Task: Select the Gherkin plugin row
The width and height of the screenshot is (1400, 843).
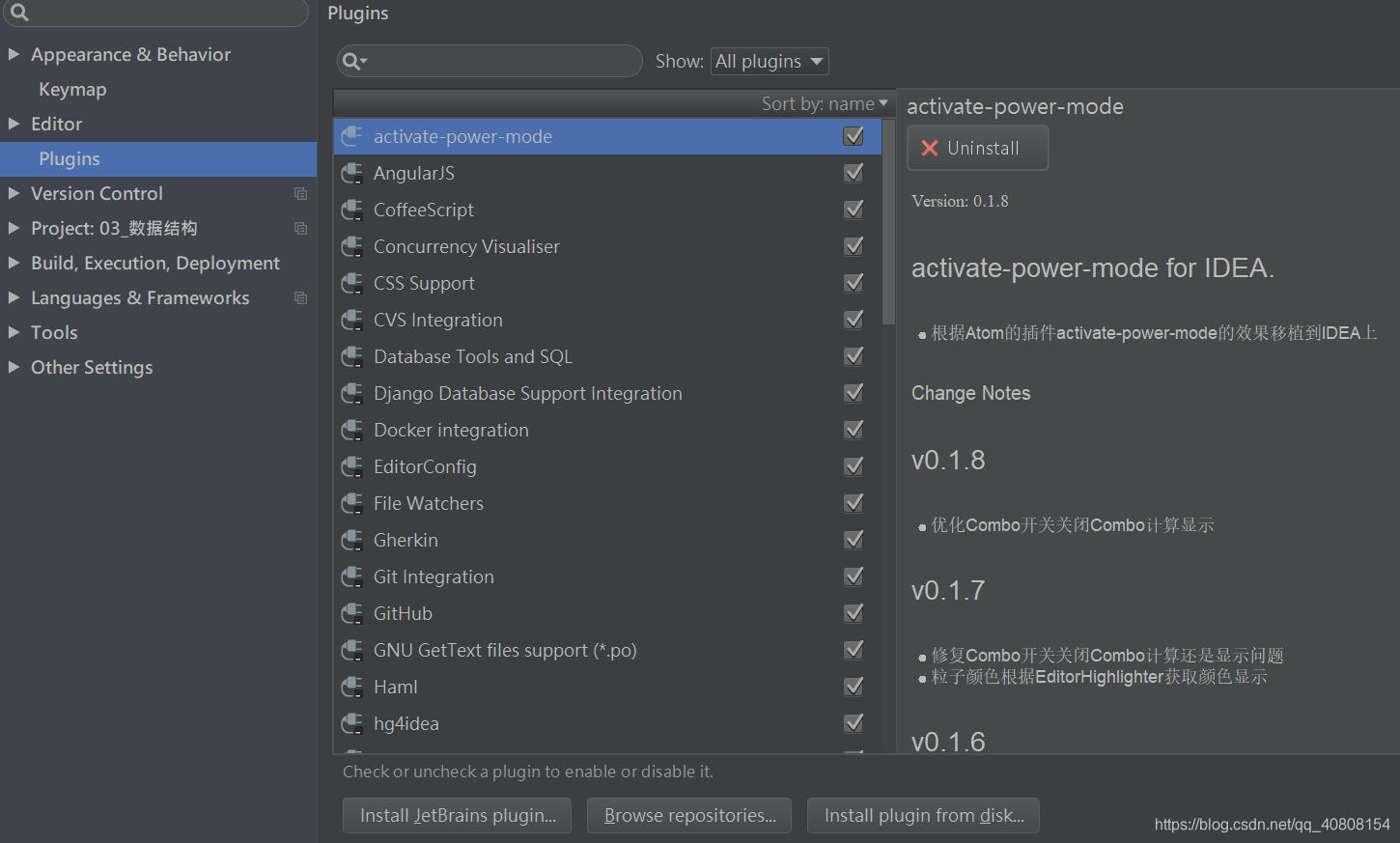Action: [x=607, y=540]
